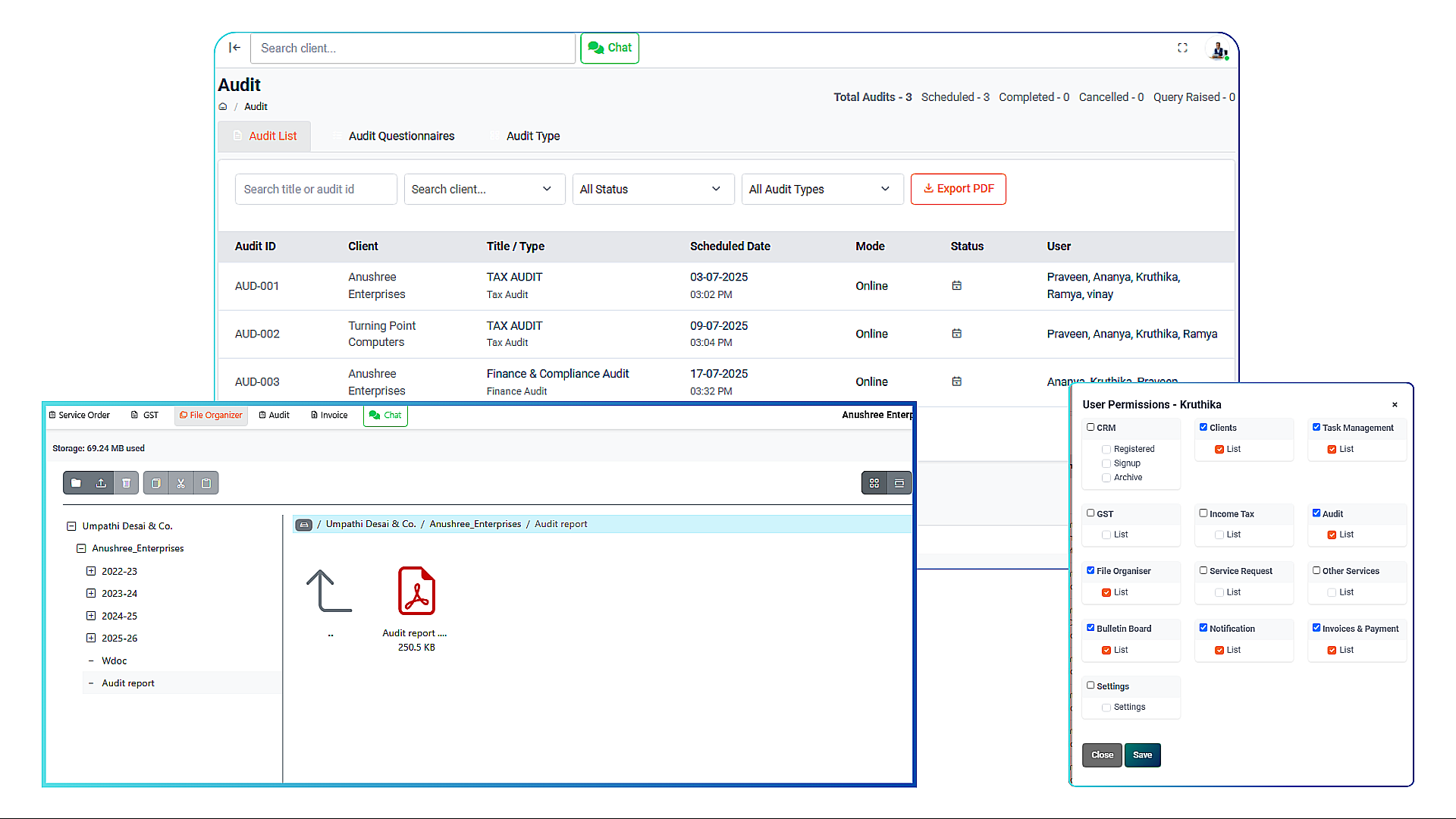Switch to the Audit Questionnaires tab

[401, 136]
